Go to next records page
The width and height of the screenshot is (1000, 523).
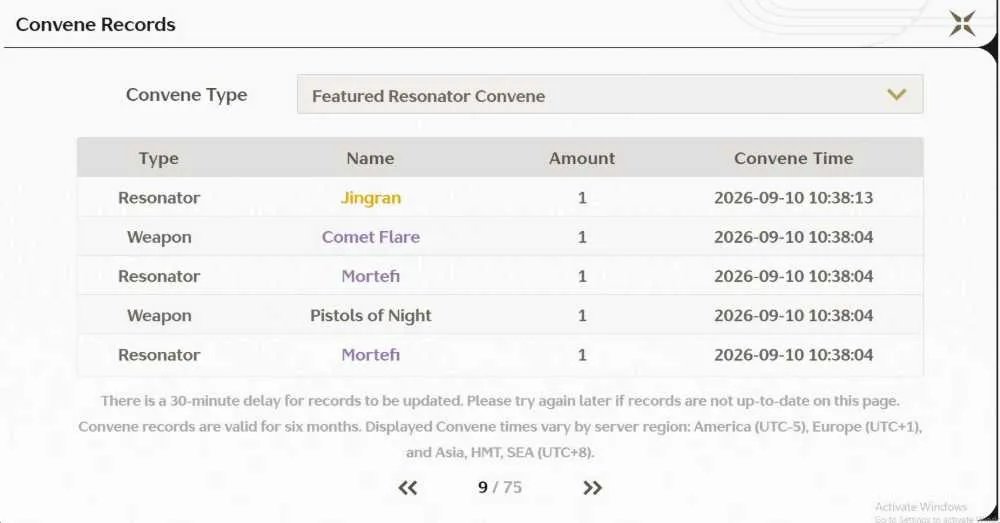coord(592,488)
